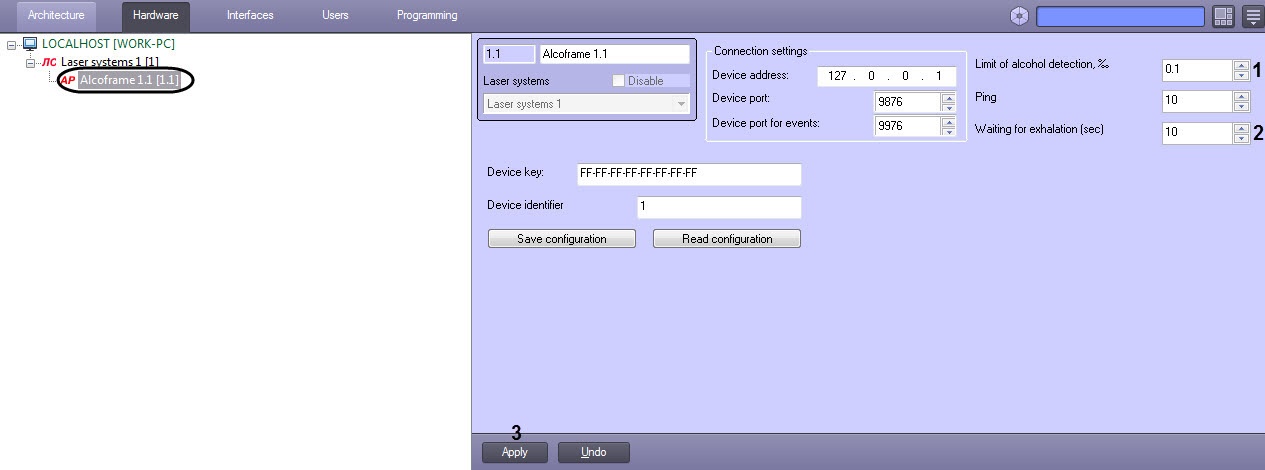Toggle the Disable checkbox
Image resolution: width=1265 pixels, height=470 pixels.
point(618,81)
